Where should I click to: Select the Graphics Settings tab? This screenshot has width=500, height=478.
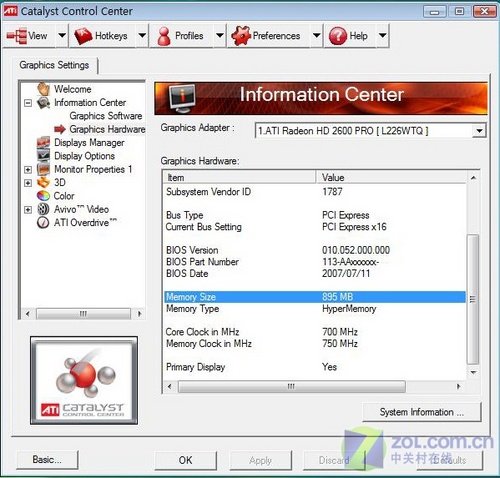(54, 65)
